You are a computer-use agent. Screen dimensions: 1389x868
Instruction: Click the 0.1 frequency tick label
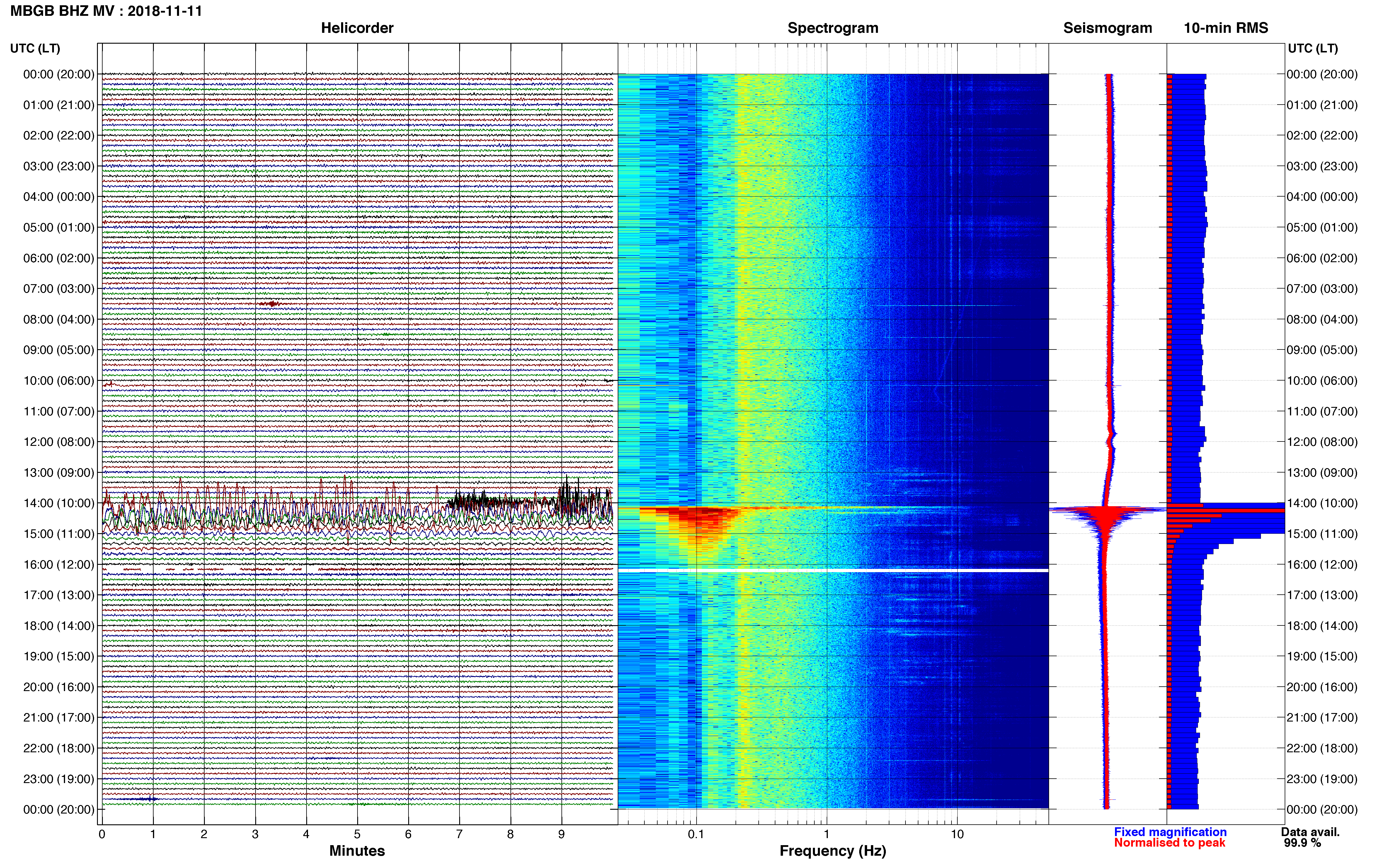coord(696,834)
